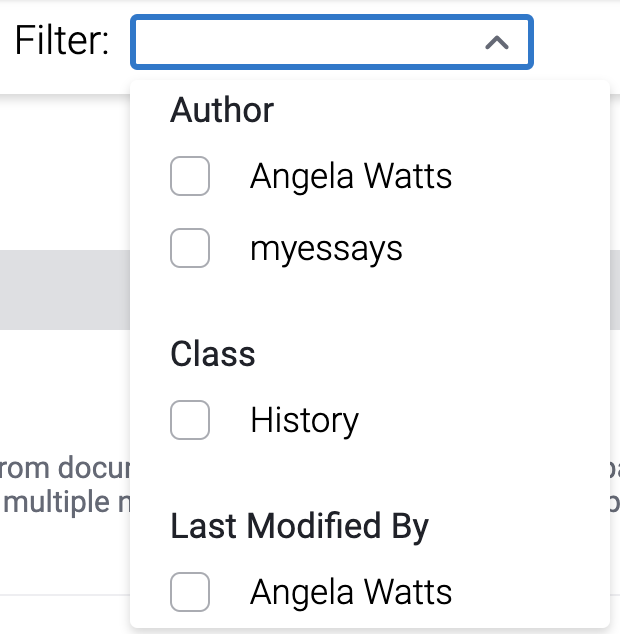The image size is (620, 634).
Task: Collapse the Filter dropdown with chevron arrow
Action: (497, 42)
